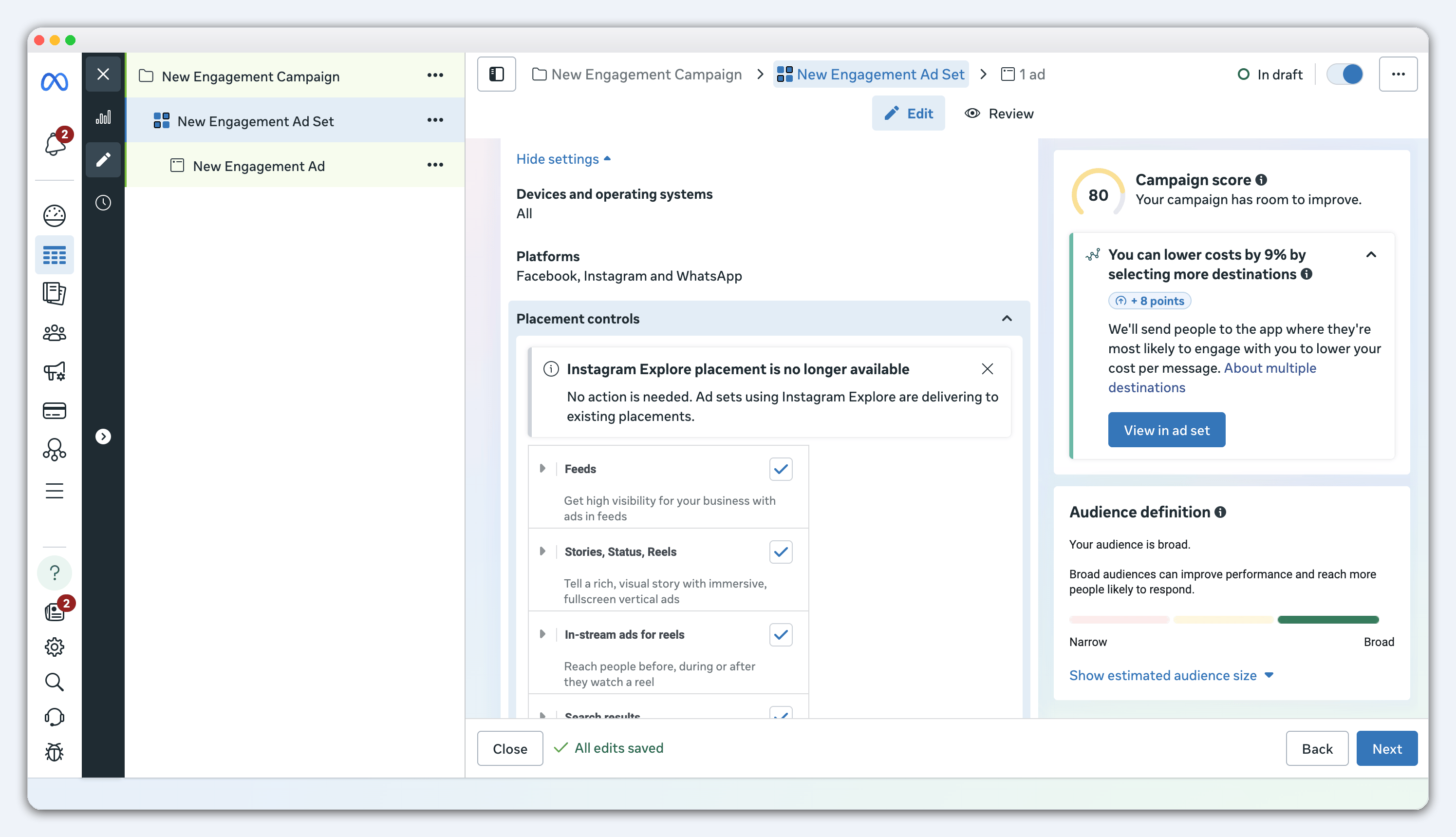The height and width of the screenshot is (837, 1456).
Task: Open Settings gear icon in sidebar
Action: point(55,647)
